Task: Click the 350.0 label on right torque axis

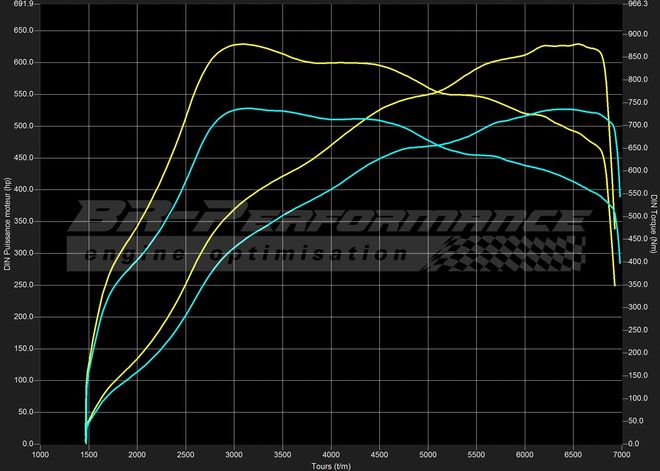Action: (x=637, y=285)
